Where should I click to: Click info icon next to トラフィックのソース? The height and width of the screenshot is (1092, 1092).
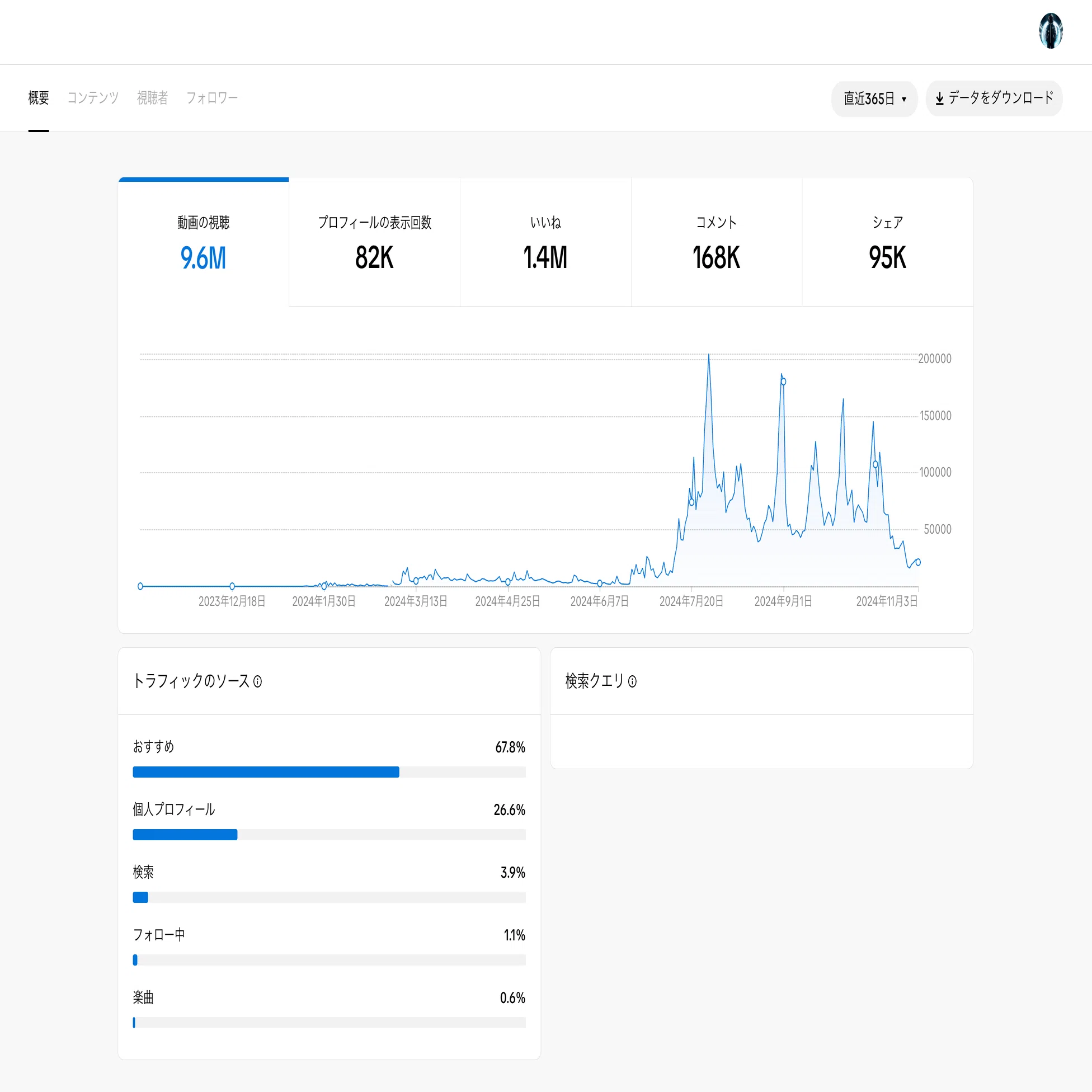[258, 682]
